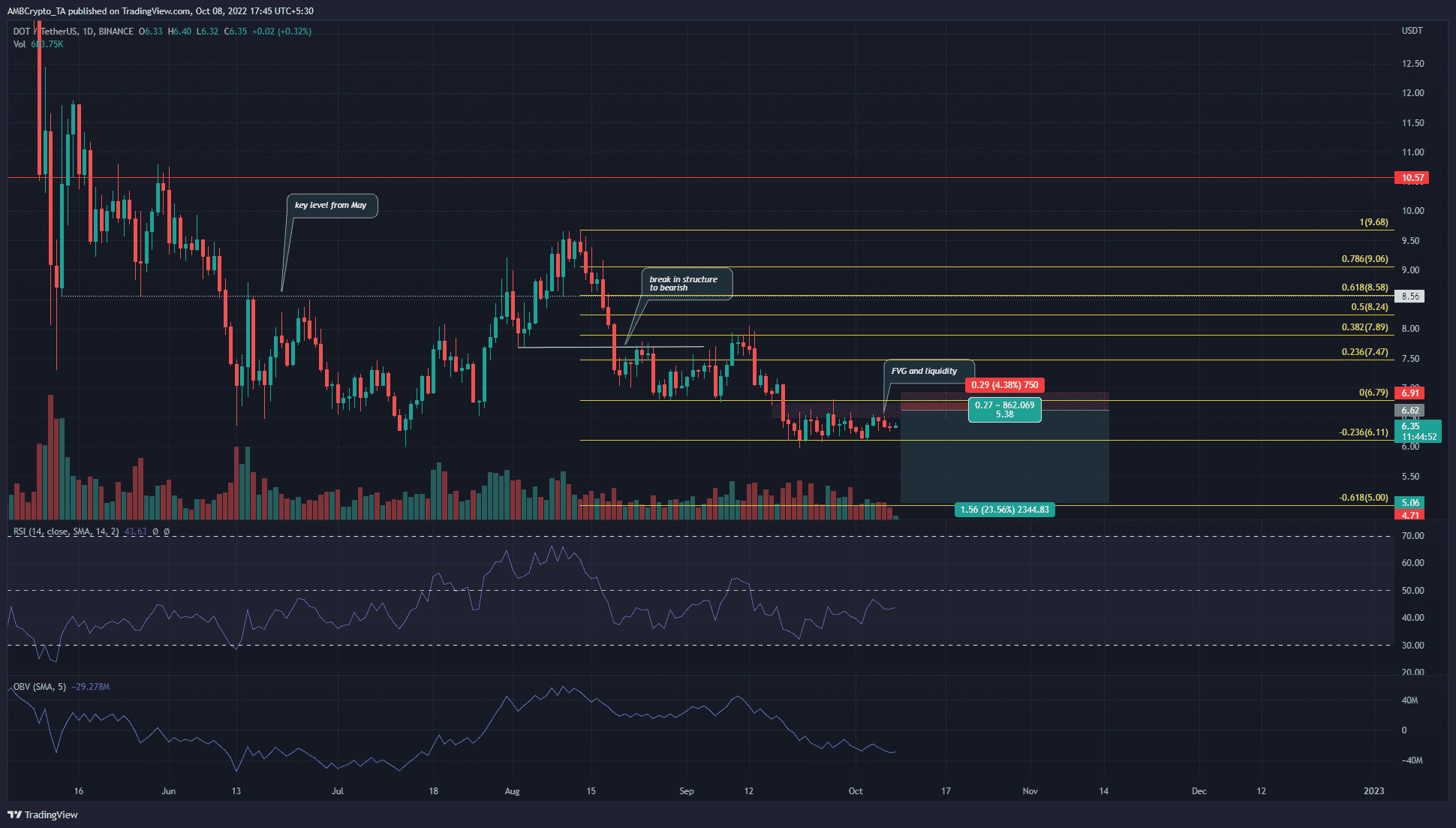Click the USDT currency label on price axis
The image size is (1456, 828).
point(1412,31)
